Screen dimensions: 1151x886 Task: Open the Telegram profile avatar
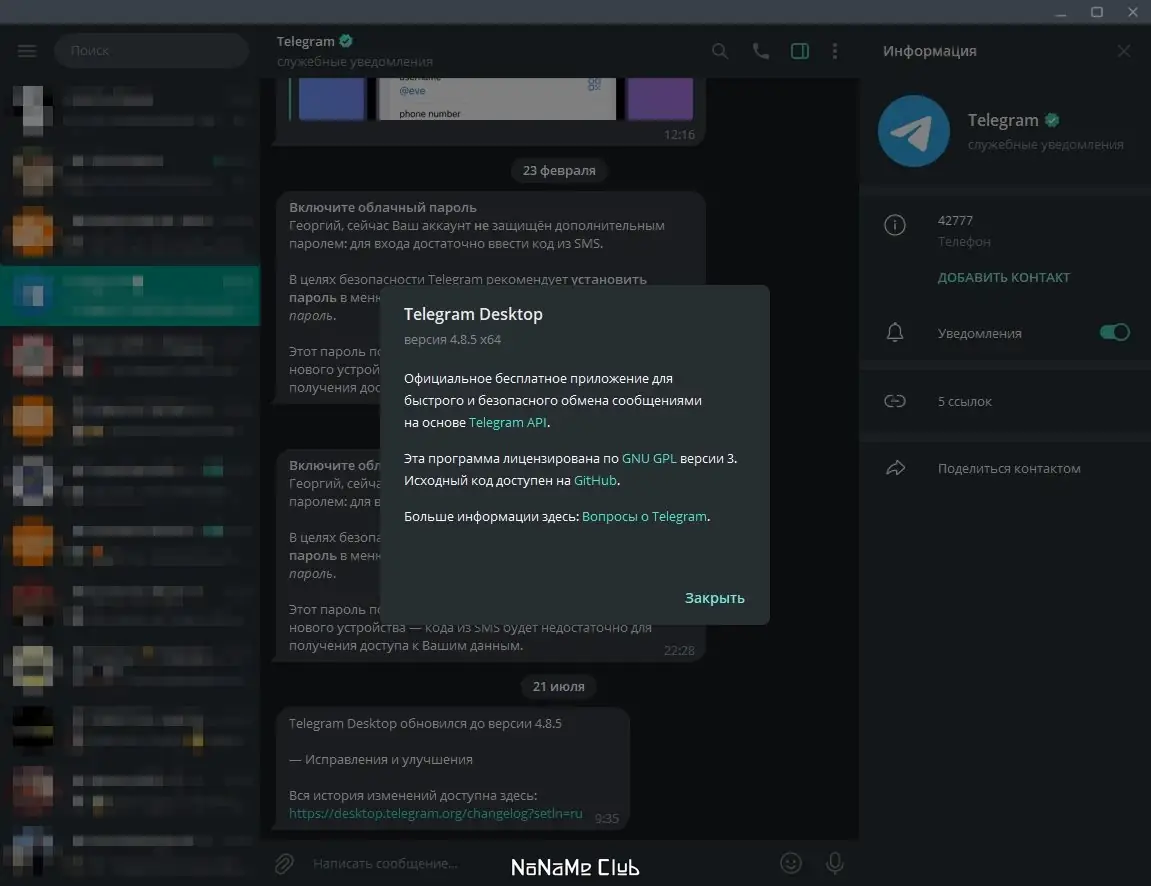tap(914, 131)
